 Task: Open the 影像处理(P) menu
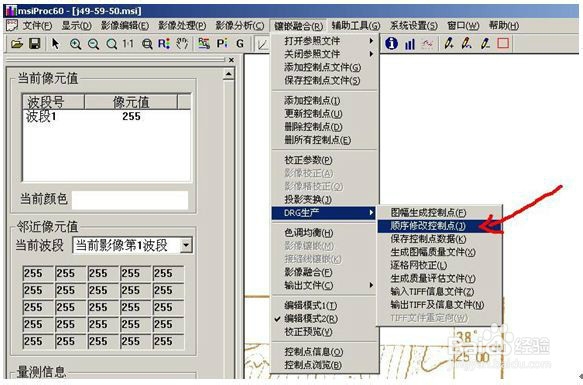(182, 26)
